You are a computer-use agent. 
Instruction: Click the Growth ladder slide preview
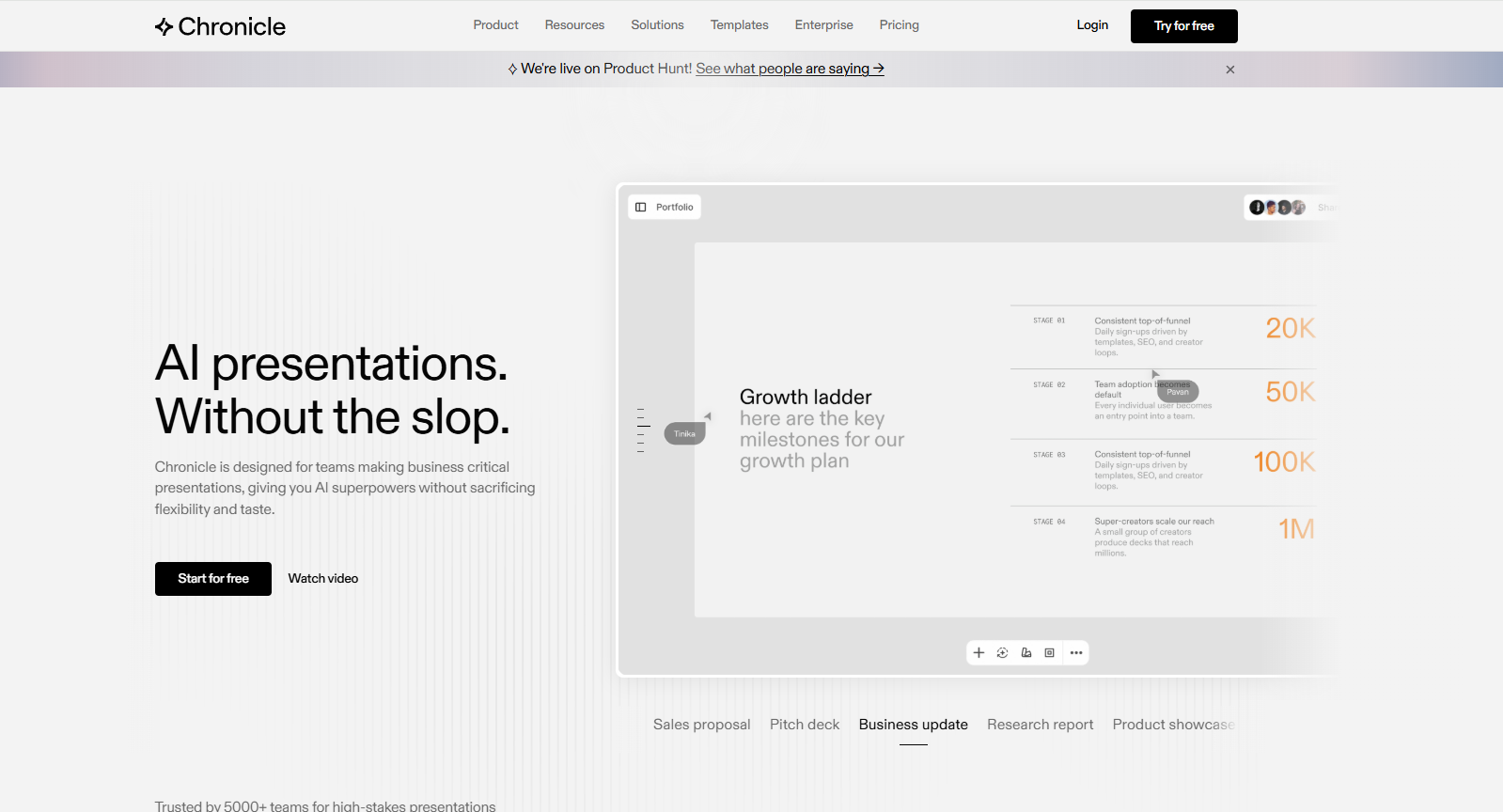pos(1006,429)
